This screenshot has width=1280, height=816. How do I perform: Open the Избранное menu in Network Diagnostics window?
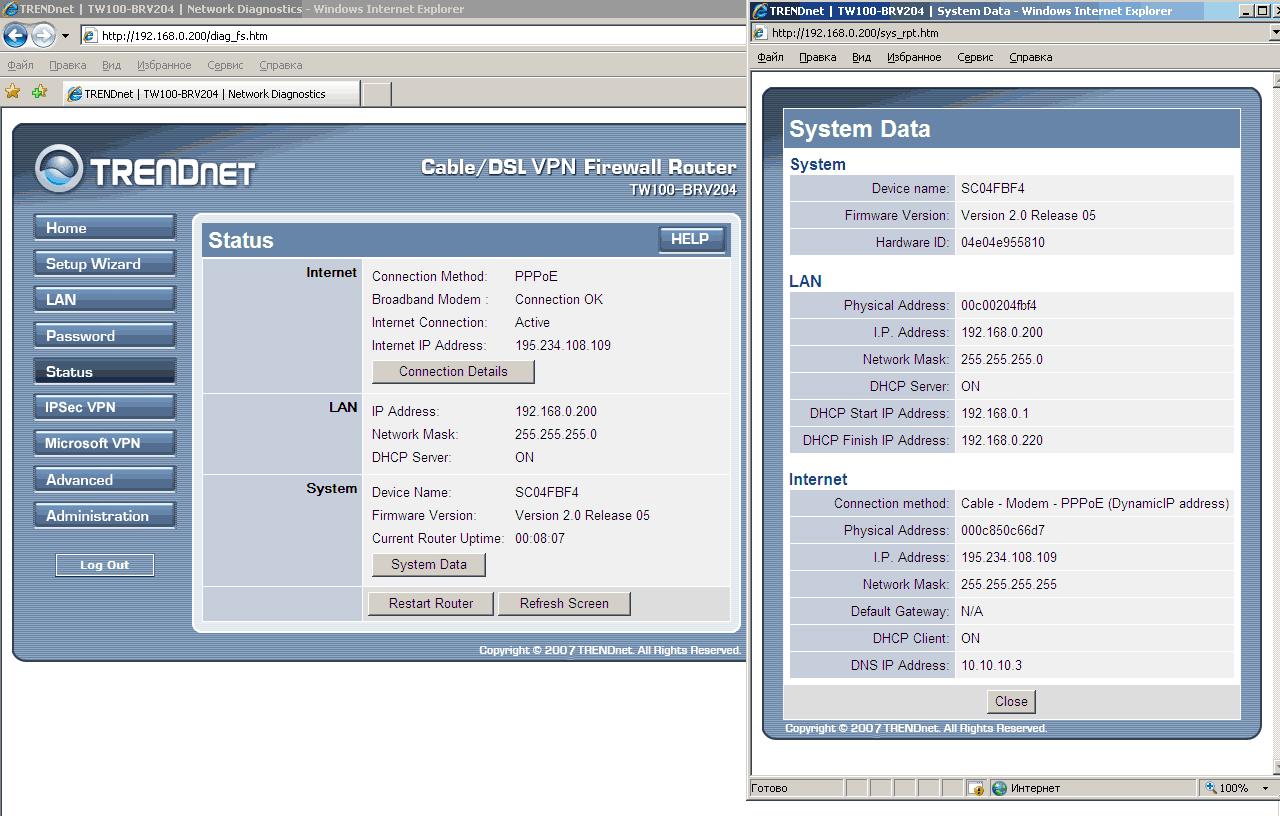click(x=164, y=65)
